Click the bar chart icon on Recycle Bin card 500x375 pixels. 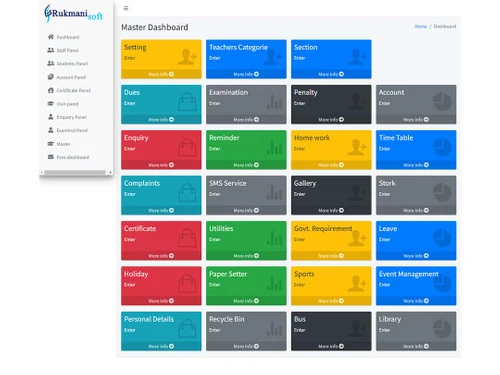point(274,329)
